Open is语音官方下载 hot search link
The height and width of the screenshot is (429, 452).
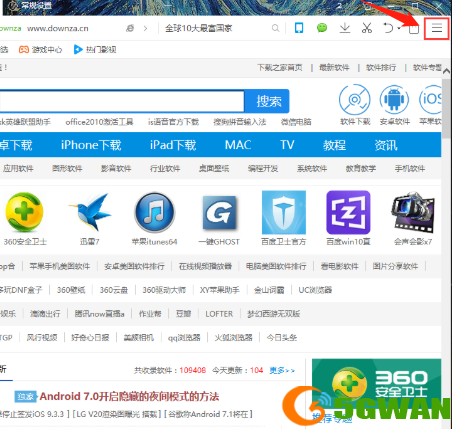pyautogui.click(x=173, y=122)
